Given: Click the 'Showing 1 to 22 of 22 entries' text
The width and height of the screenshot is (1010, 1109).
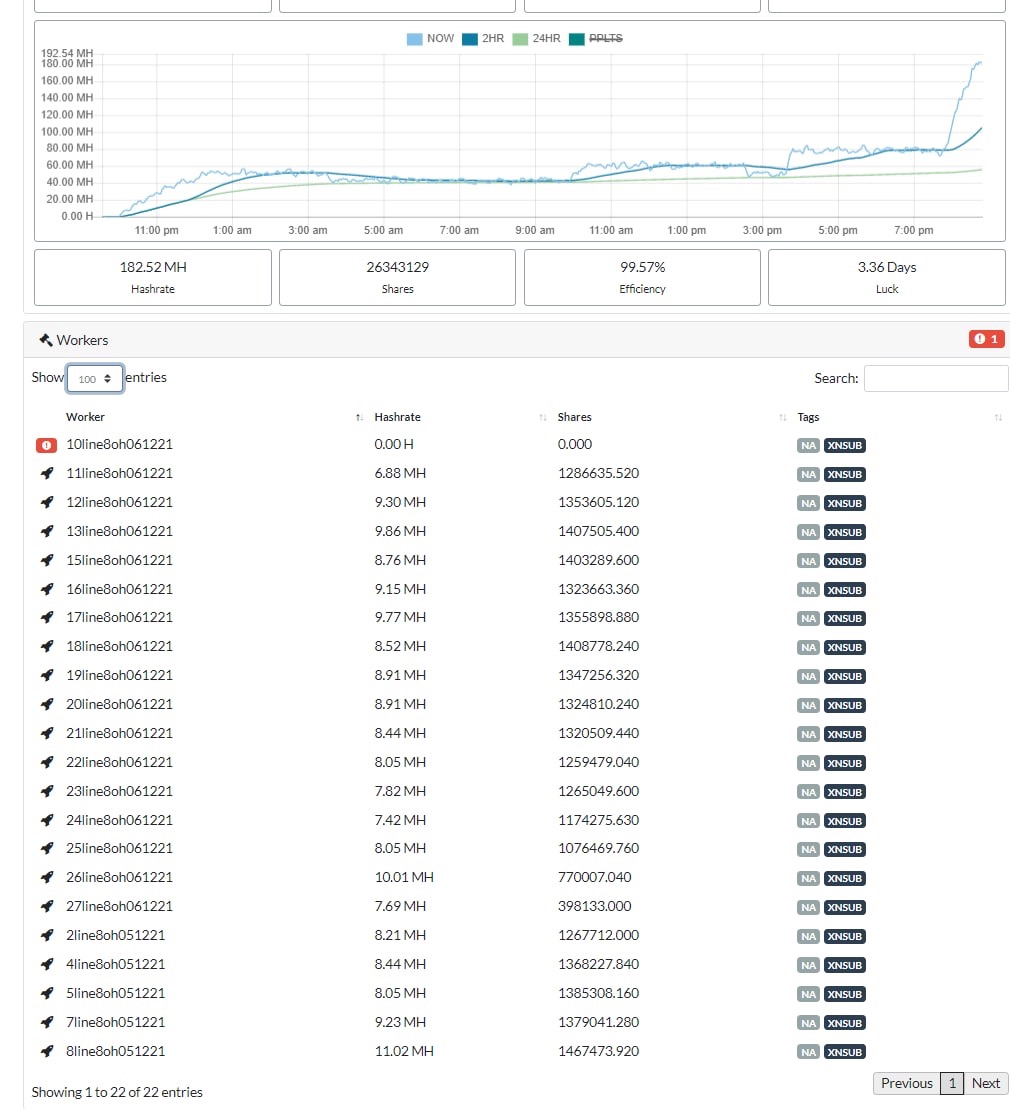Looking at the screenshot, I should [x=117, y=1093].
